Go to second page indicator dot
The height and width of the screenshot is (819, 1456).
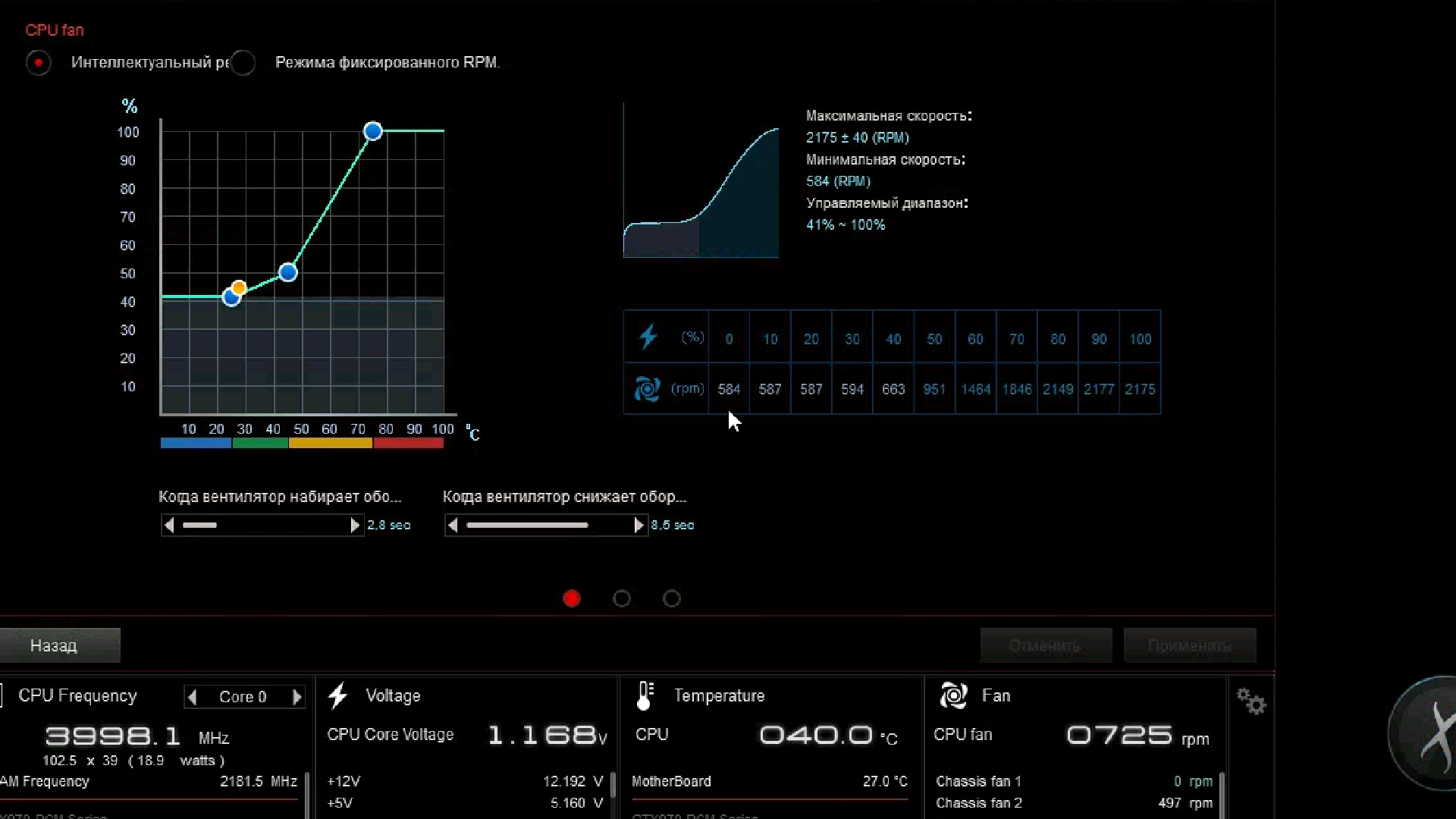622,599
